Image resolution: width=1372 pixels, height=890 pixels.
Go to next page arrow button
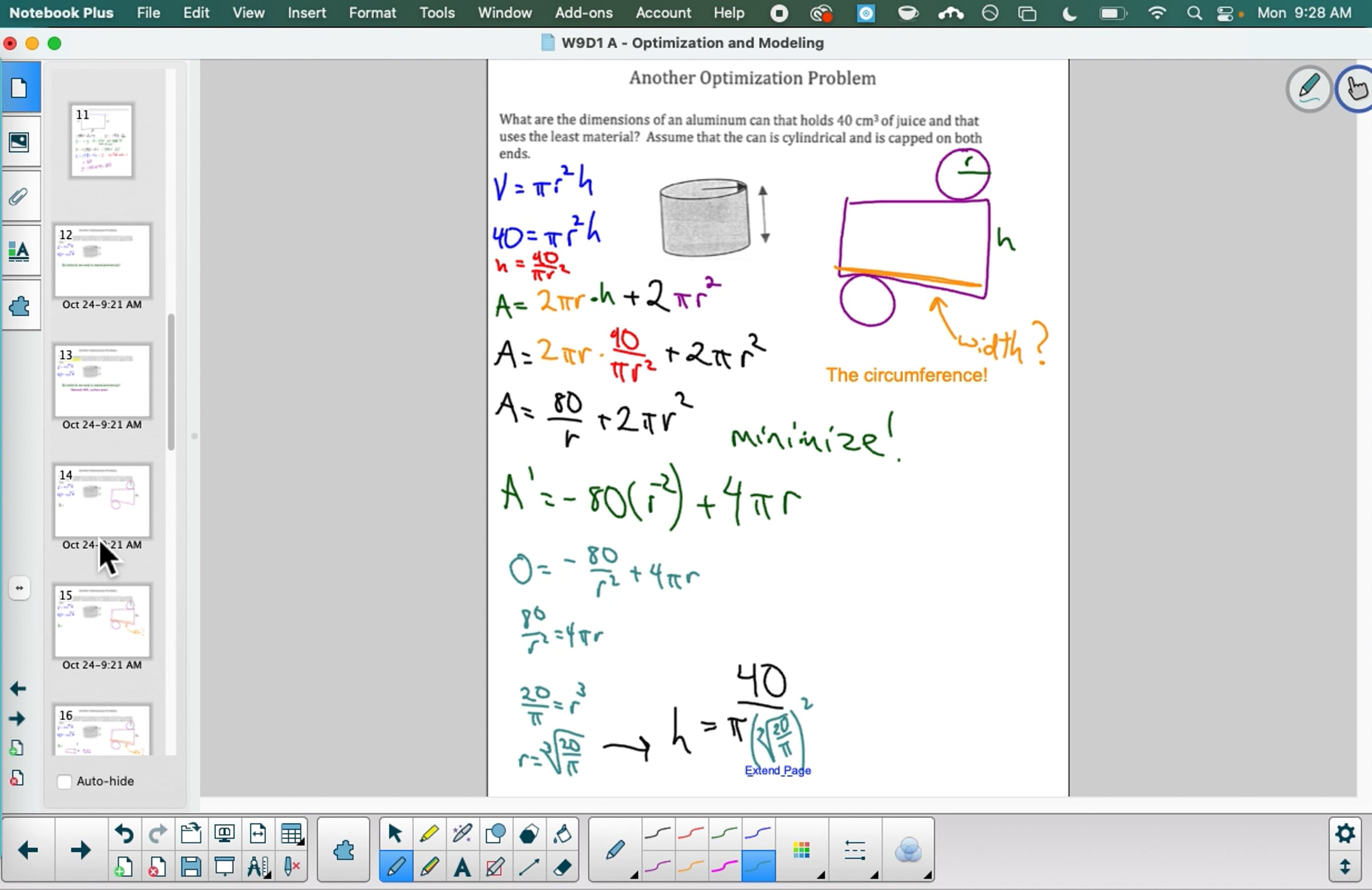tap(80, 850)
